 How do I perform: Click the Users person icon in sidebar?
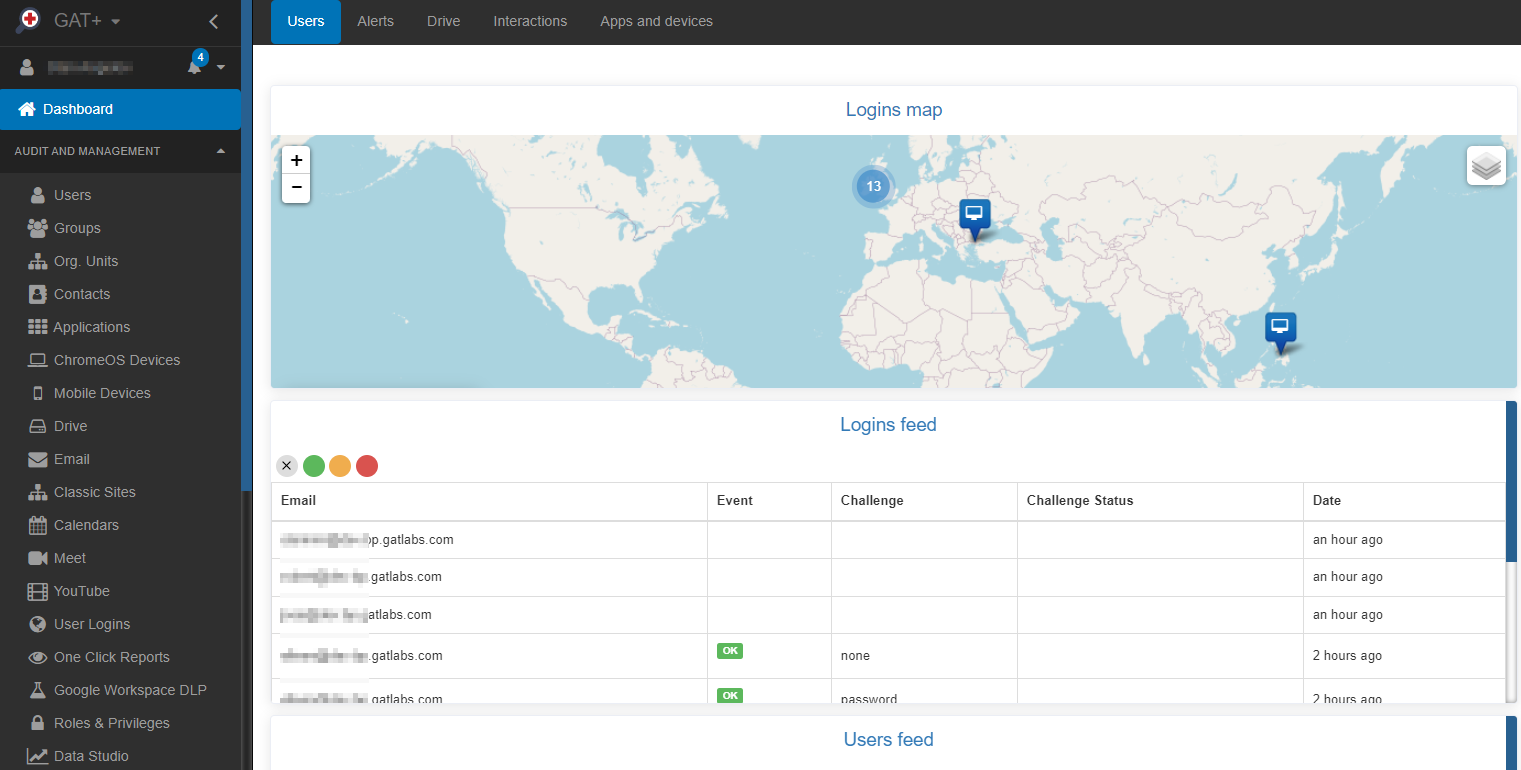point(38,195)
